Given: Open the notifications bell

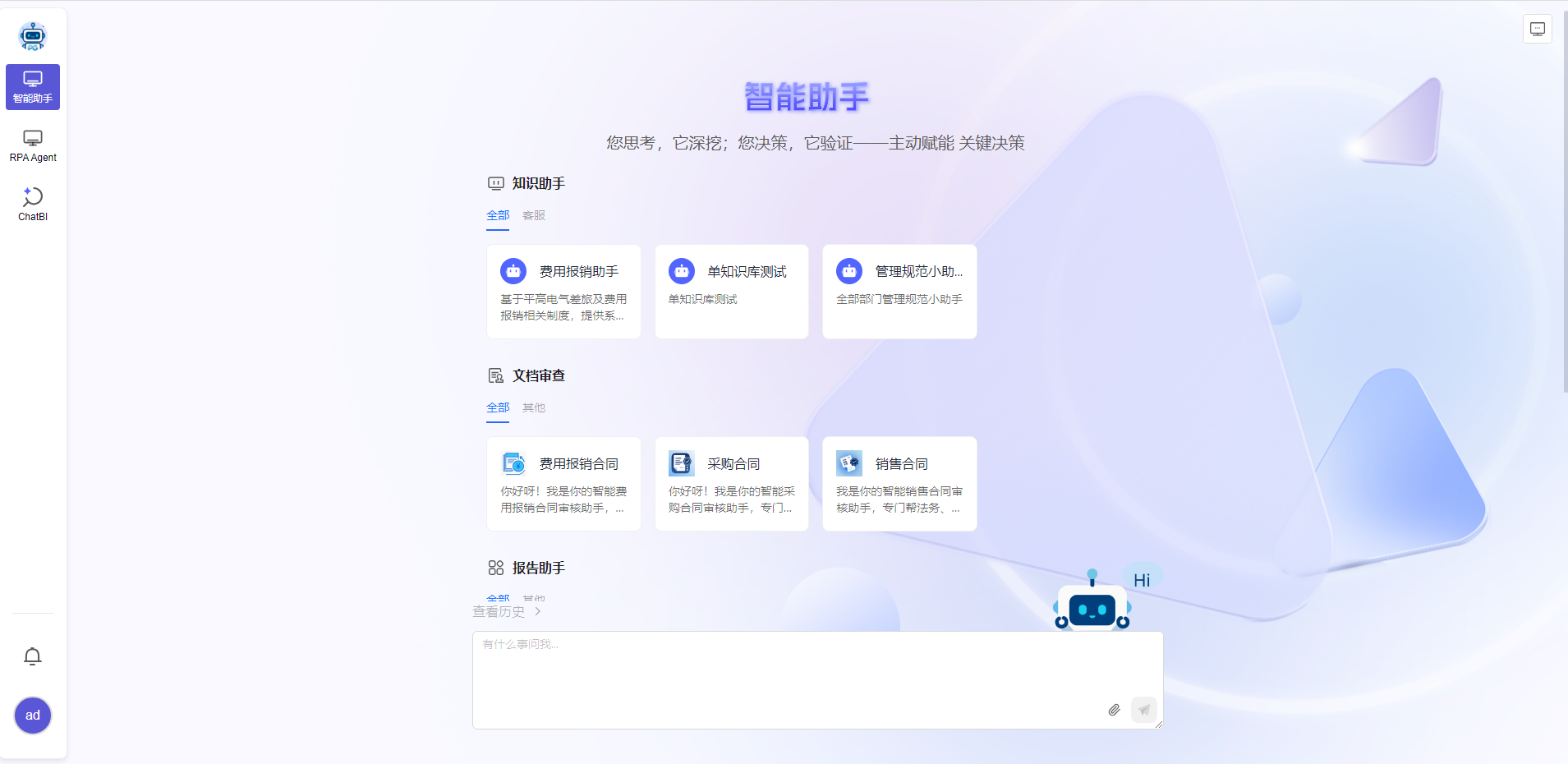Looking at the screenshot, I should 33,656.
